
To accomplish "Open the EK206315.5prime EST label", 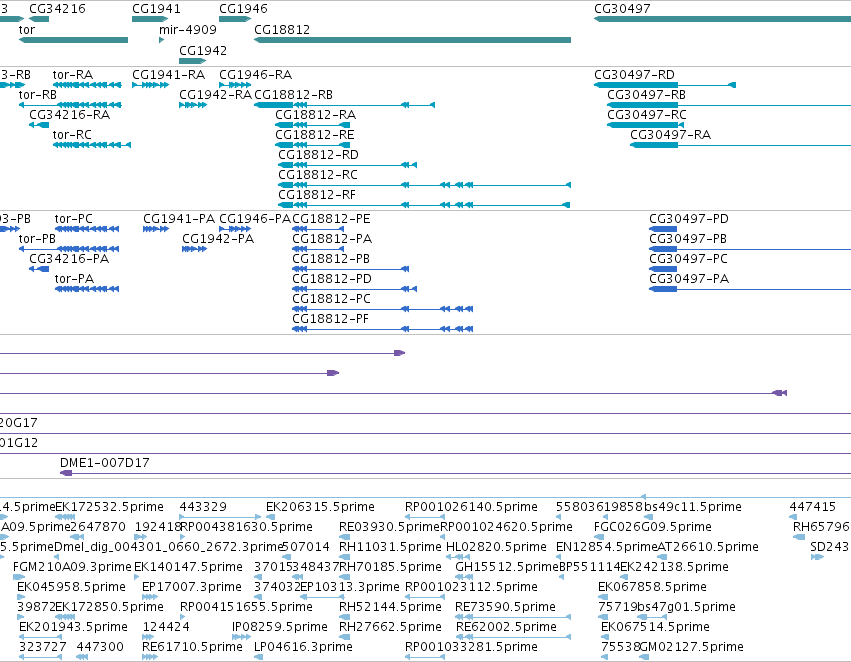I will (x=320, y=507).
